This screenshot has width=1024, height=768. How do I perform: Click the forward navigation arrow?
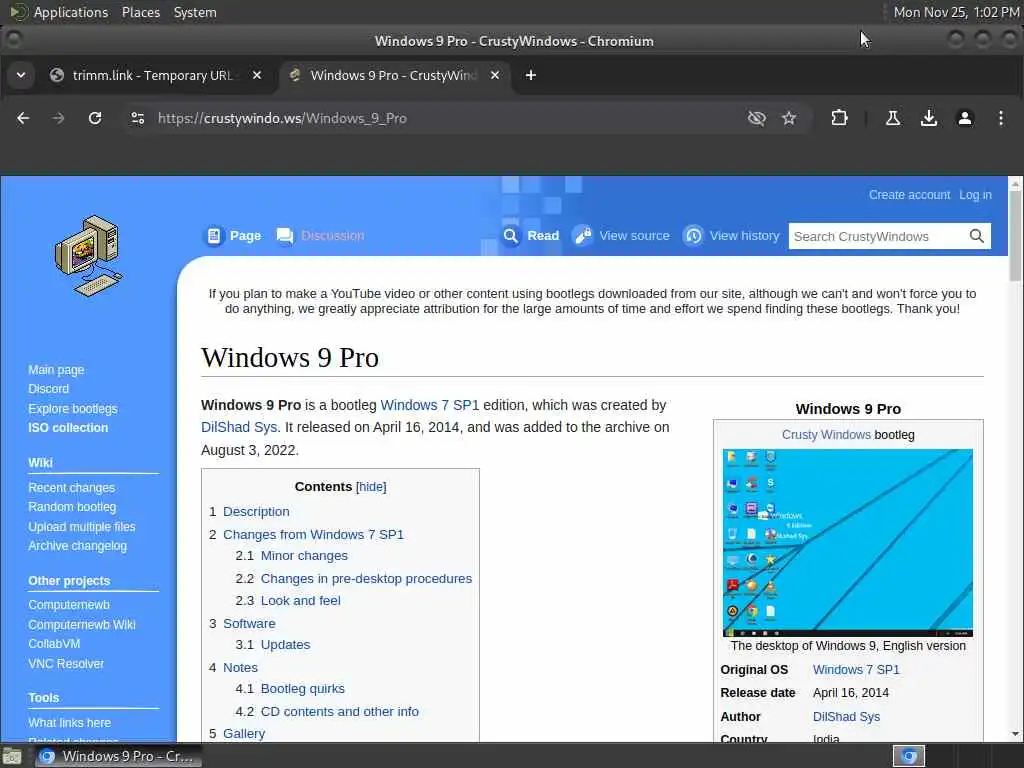58,118
